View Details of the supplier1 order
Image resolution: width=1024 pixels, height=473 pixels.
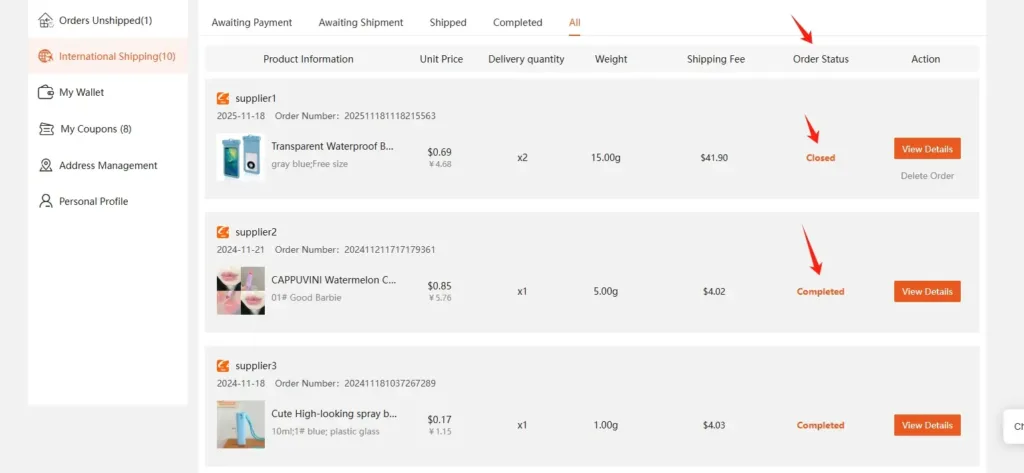tap(927, 149)
